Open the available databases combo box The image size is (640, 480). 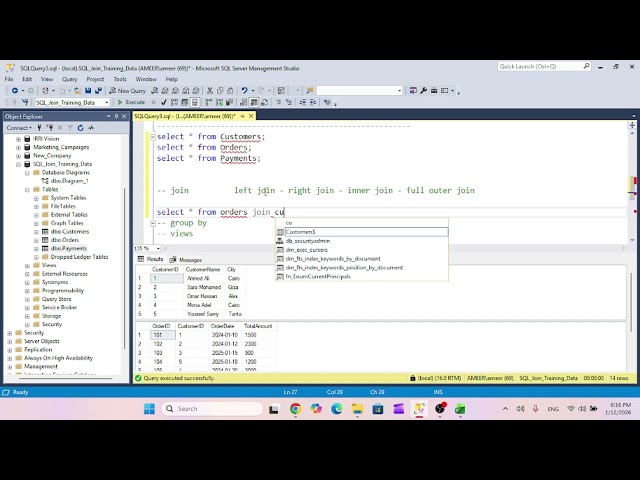point(72,102)
